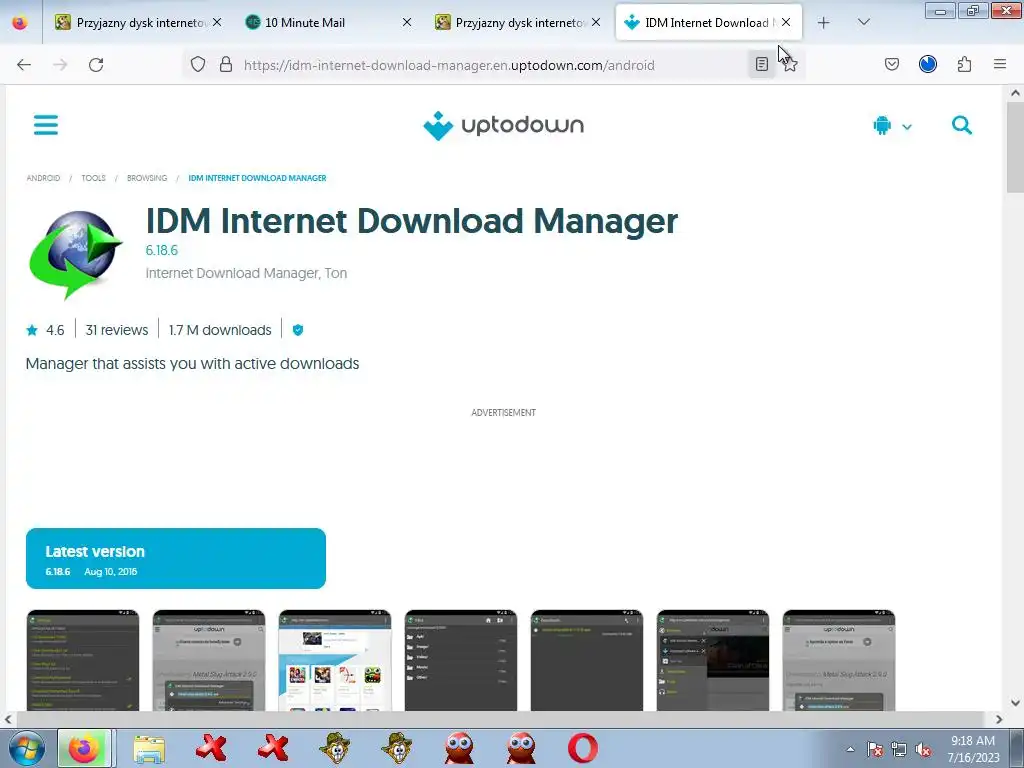Click the site security padlock icon
Screen dimensions: 1024x768
coord(226,64)
